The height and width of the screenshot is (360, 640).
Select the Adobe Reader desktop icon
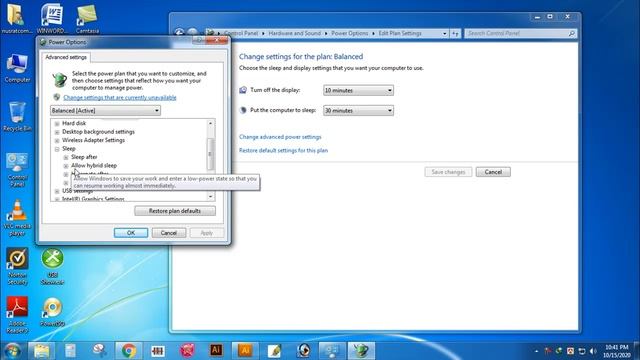(17, 314)
